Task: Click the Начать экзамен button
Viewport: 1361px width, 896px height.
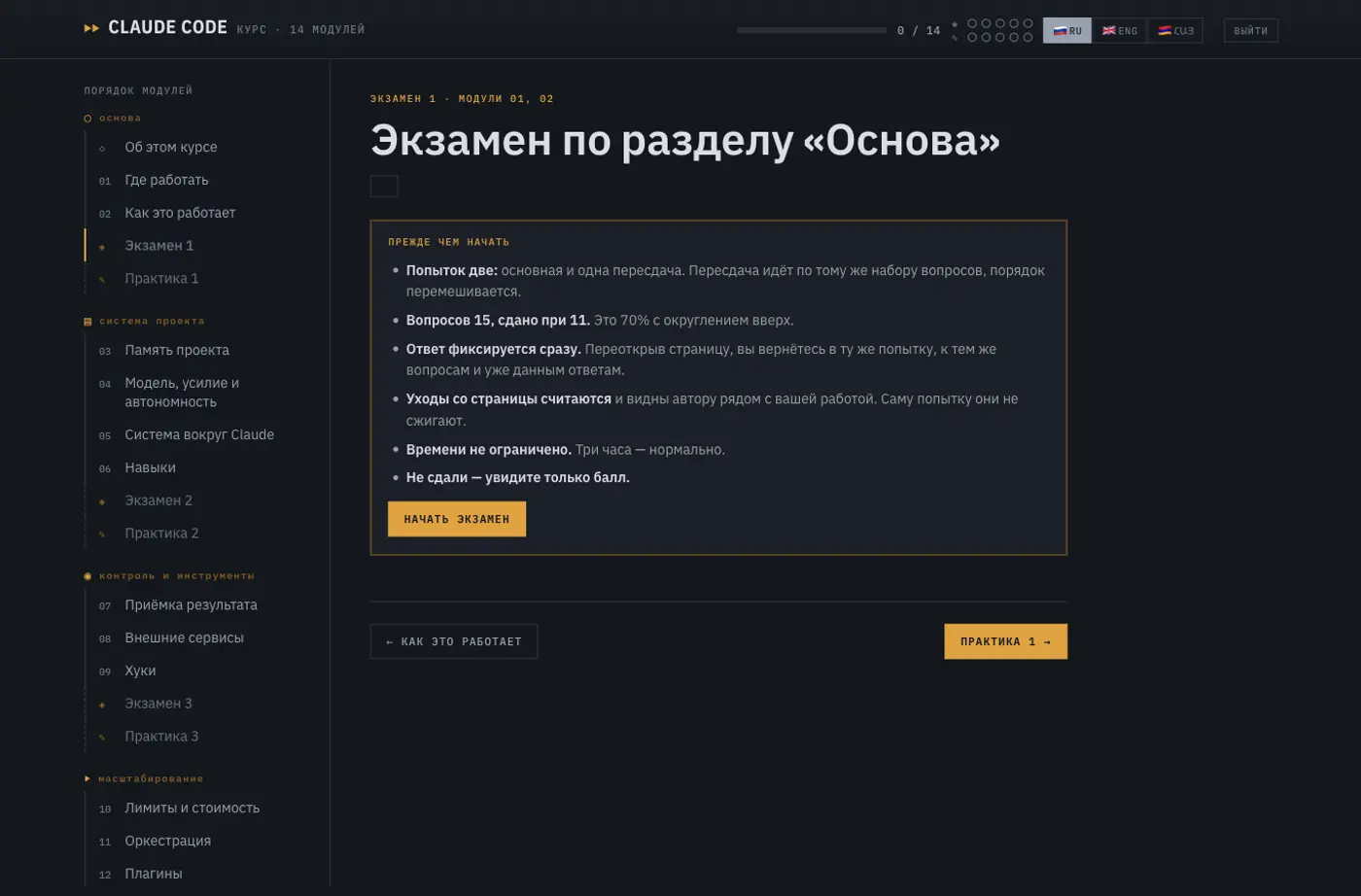Action: click(457, 519)
